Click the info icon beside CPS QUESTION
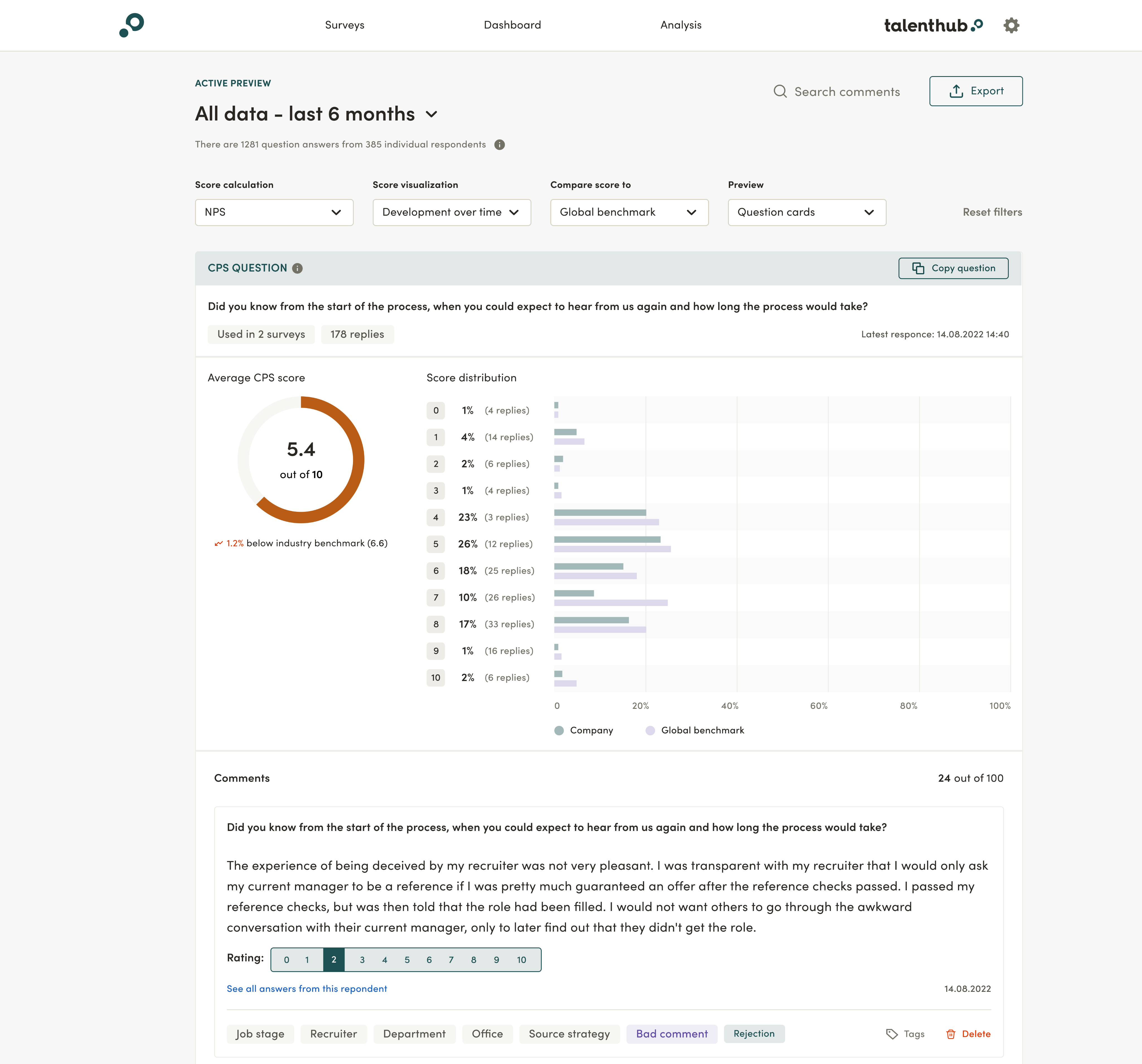 (297, 268)
